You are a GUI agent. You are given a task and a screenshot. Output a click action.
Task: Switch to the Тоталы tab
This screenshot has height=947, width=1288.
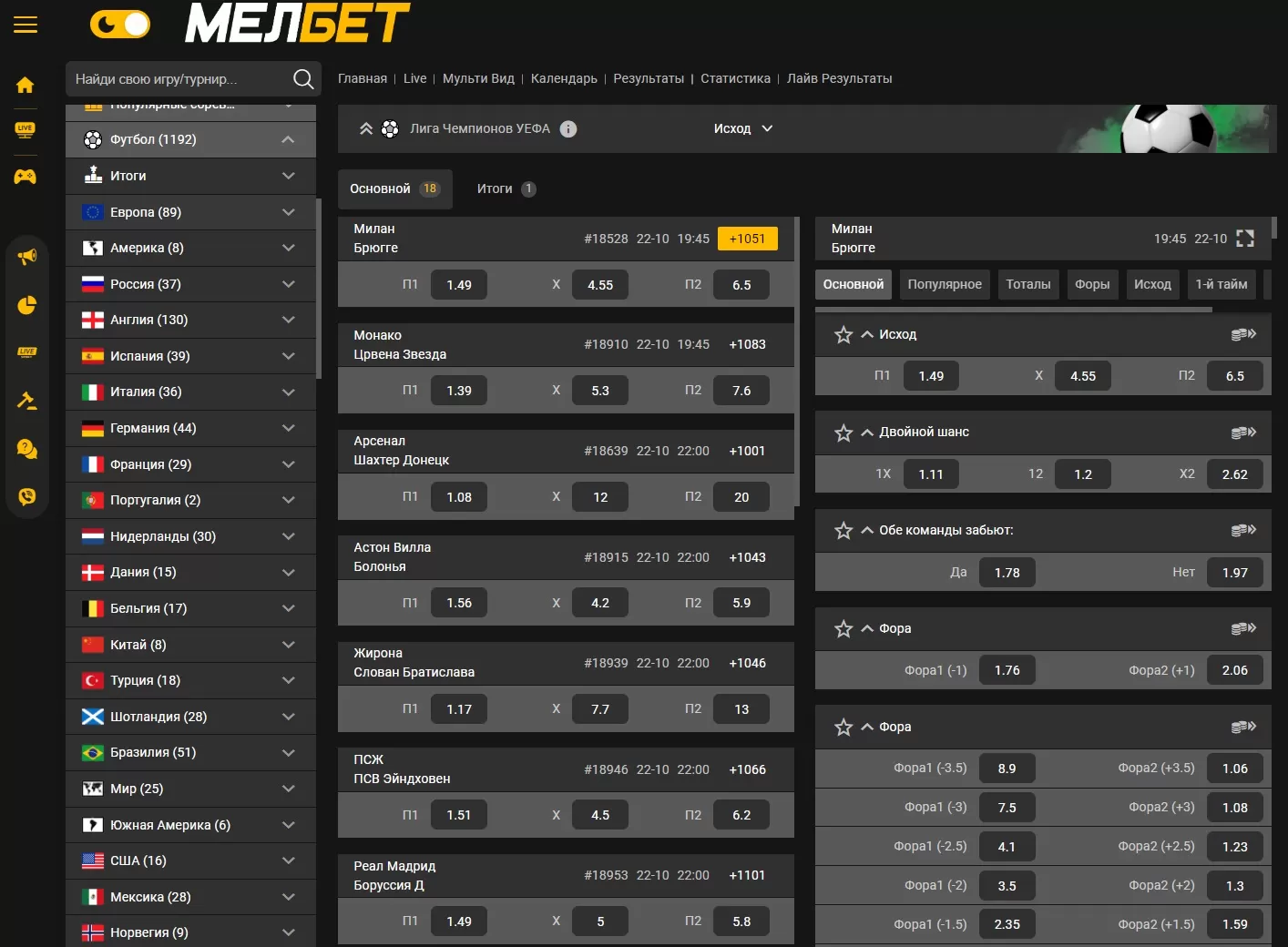[1027, 285]
